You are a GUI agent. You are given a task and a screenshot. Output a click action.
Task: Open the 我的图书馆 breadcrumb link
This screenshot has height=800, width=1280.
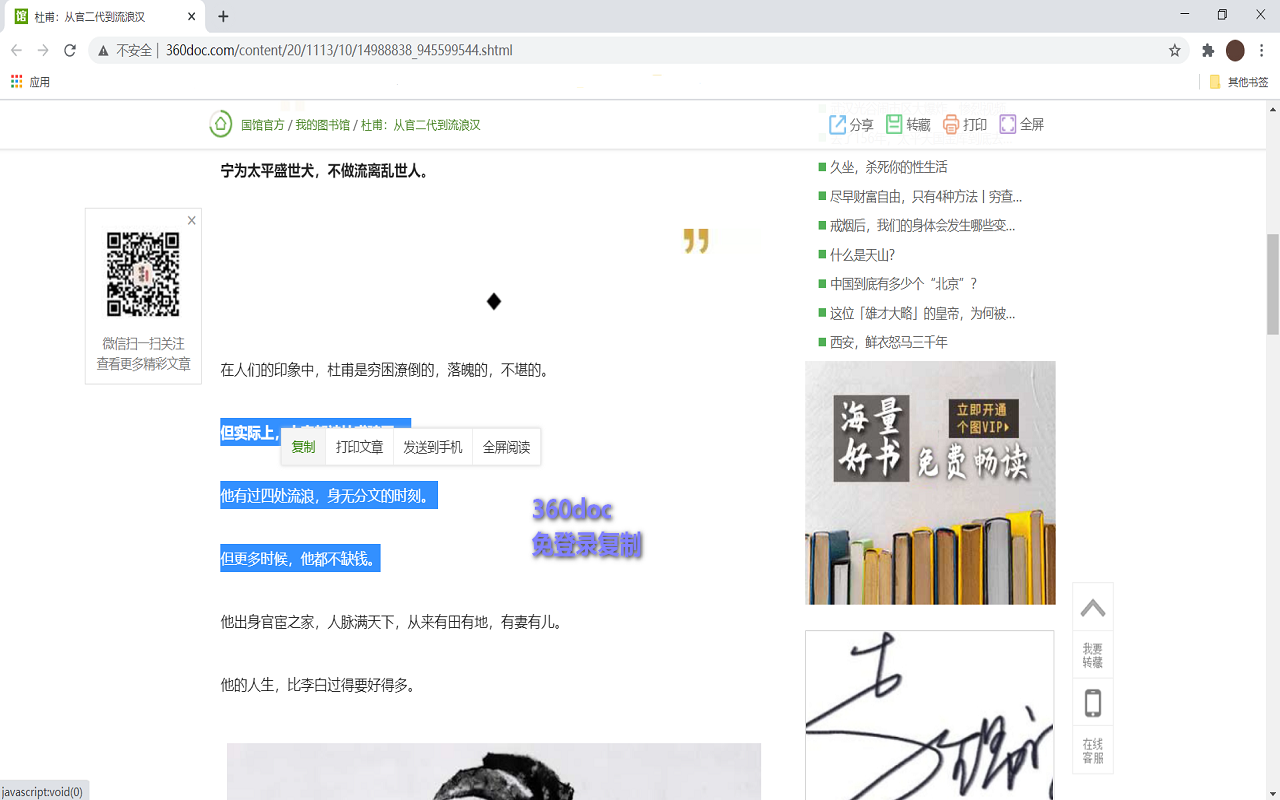322,125
